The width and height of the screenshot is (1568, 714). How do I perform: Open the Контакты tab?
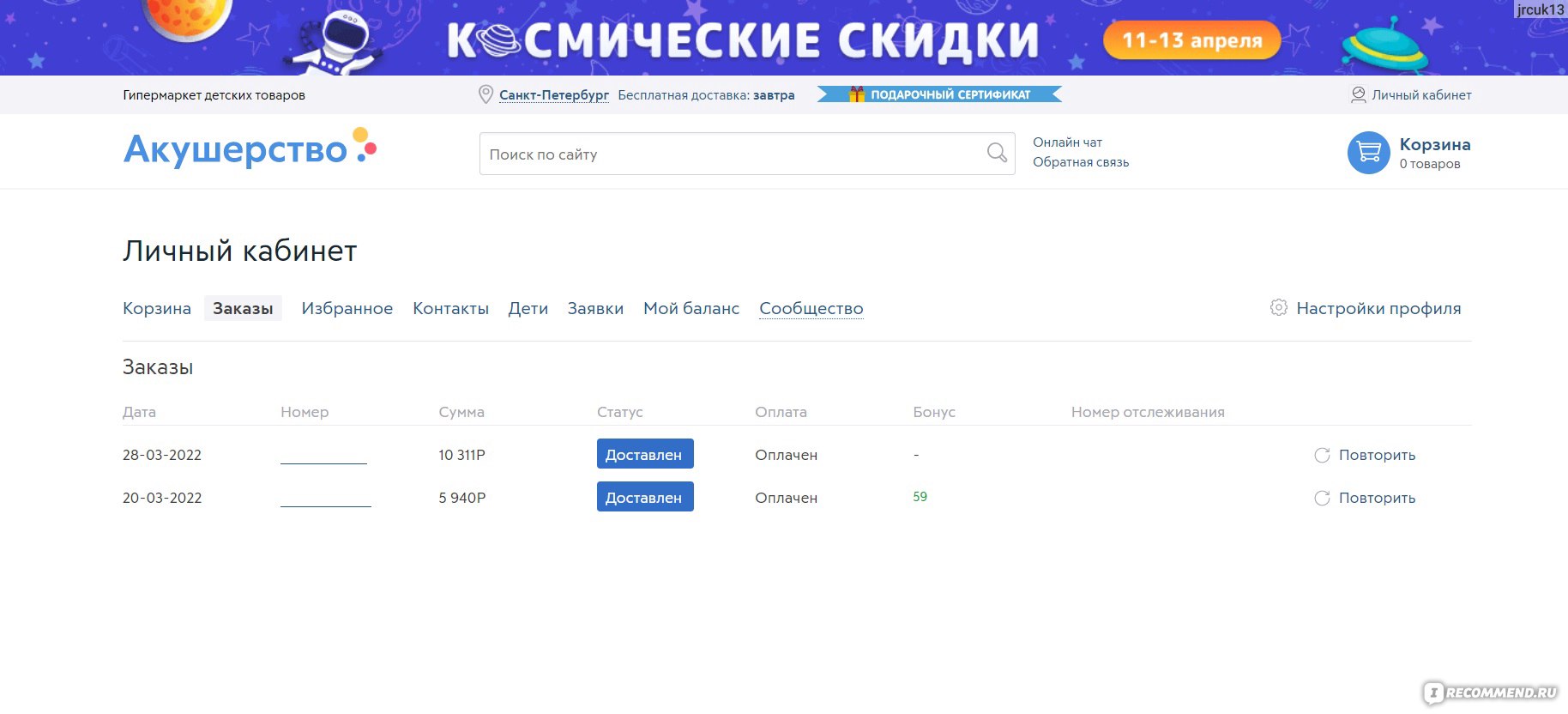click(x=450, y=308)
